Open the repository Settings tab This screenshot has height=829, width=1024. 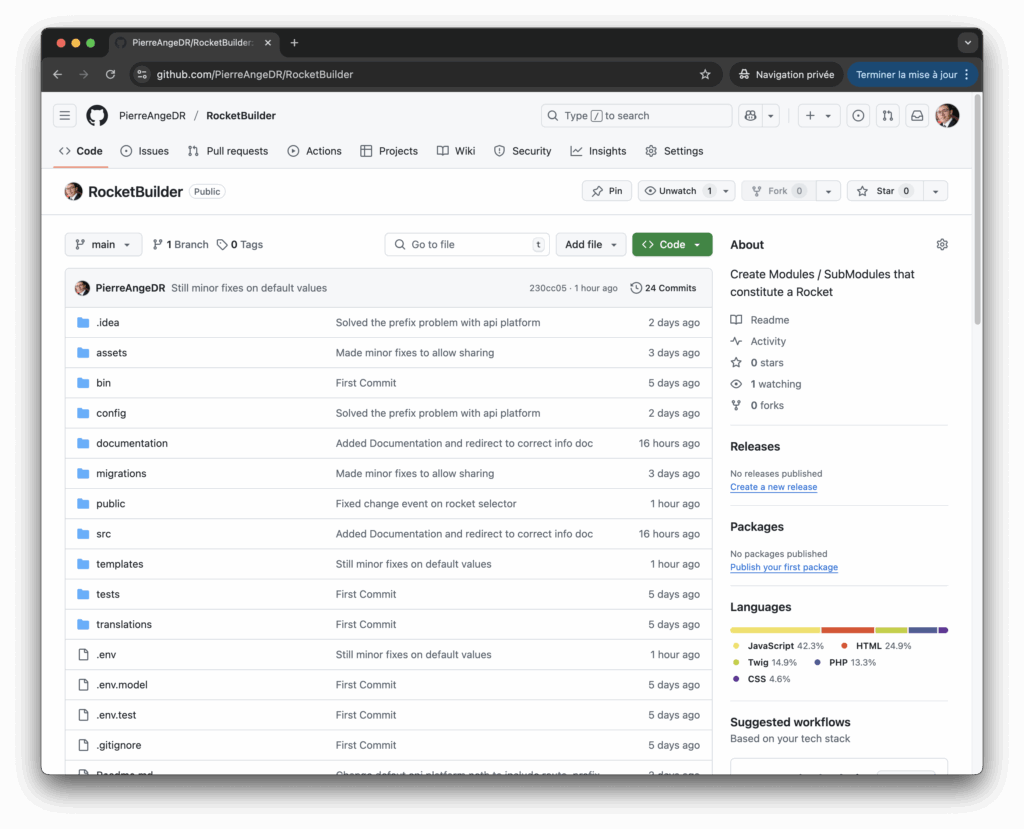point(674,151)
